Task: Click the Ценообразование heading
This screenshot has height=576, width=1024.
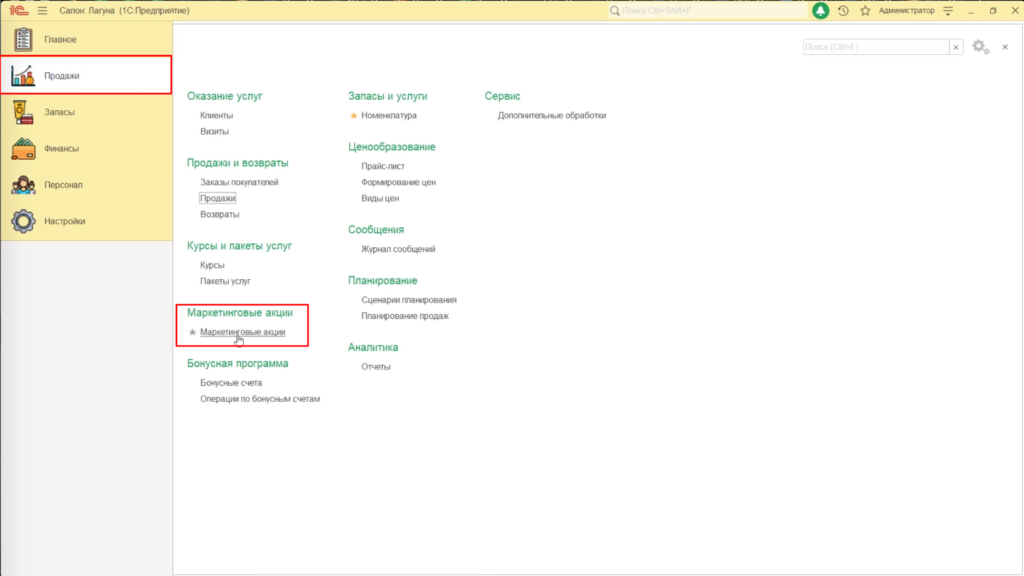Action: click(x=392, y=147)
